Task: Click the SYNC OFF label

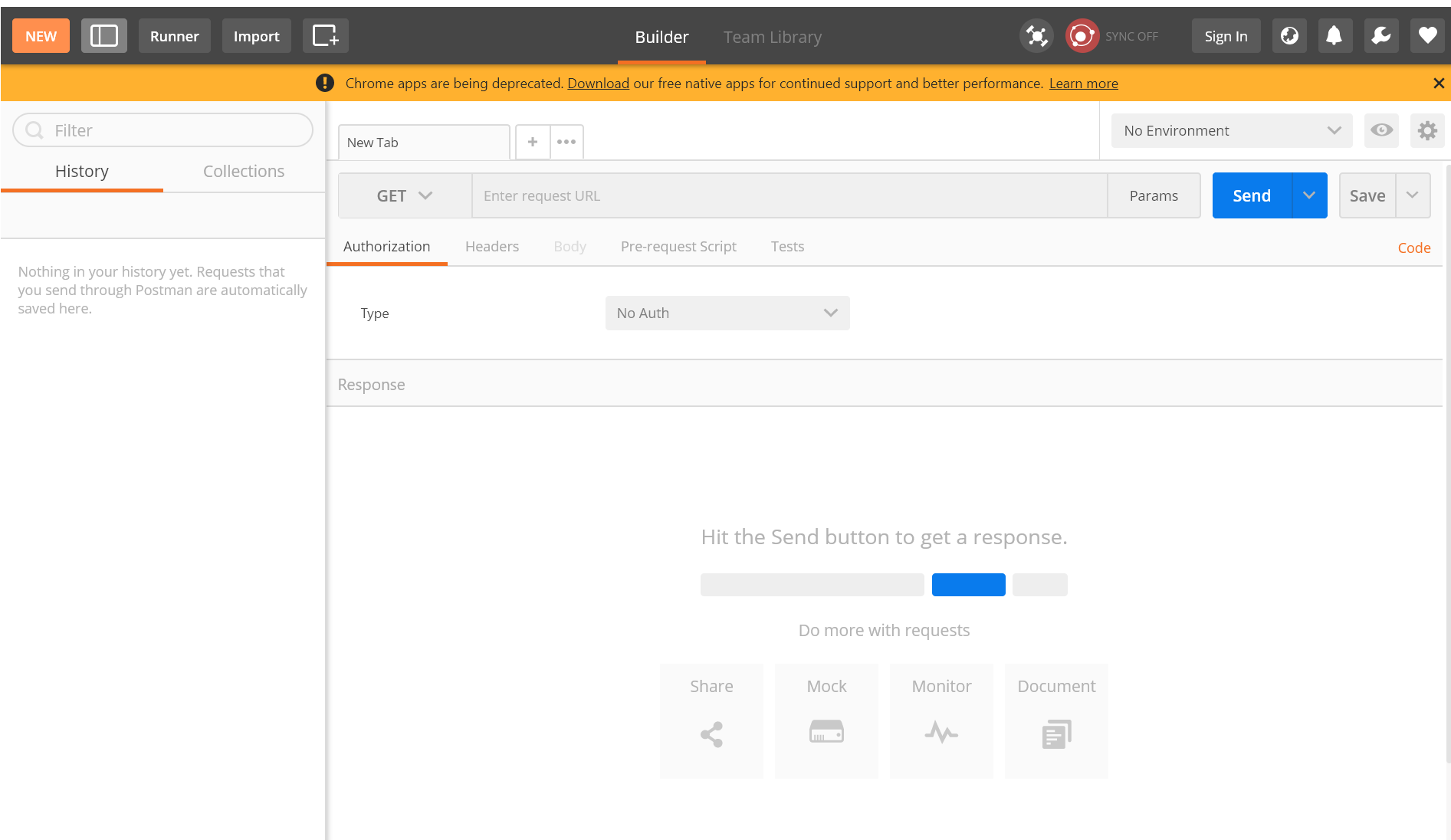Action: 1131,36
